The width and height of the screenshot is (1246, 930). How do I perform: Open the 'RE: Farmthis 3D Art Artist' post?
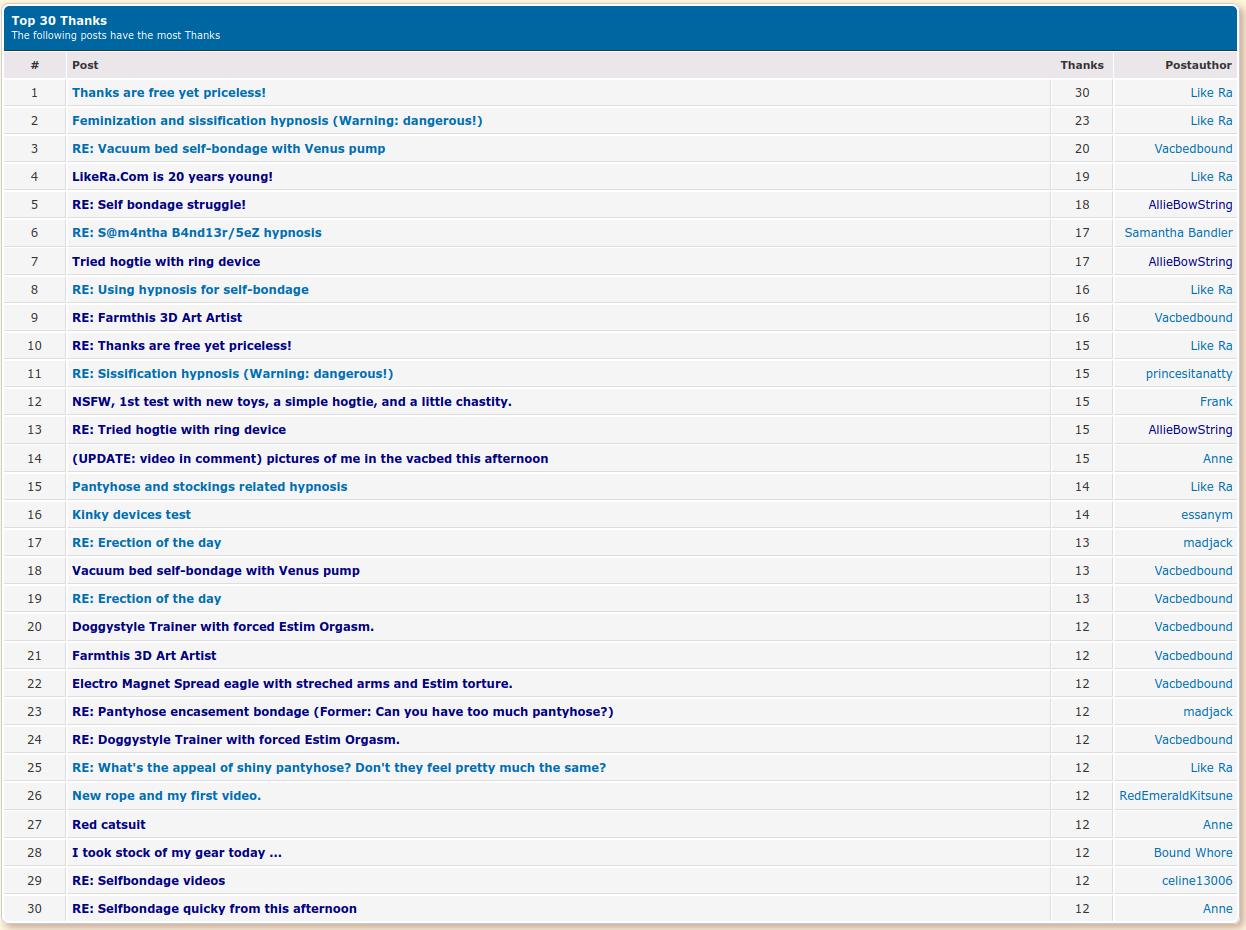tap(157, 318)
